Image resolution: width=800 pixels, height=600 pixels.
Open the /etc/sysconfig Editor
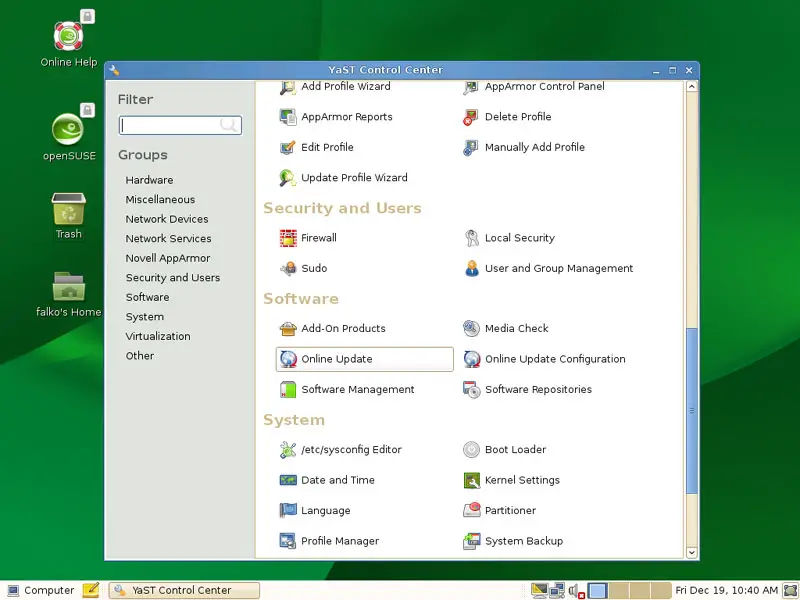click(340, 450)
